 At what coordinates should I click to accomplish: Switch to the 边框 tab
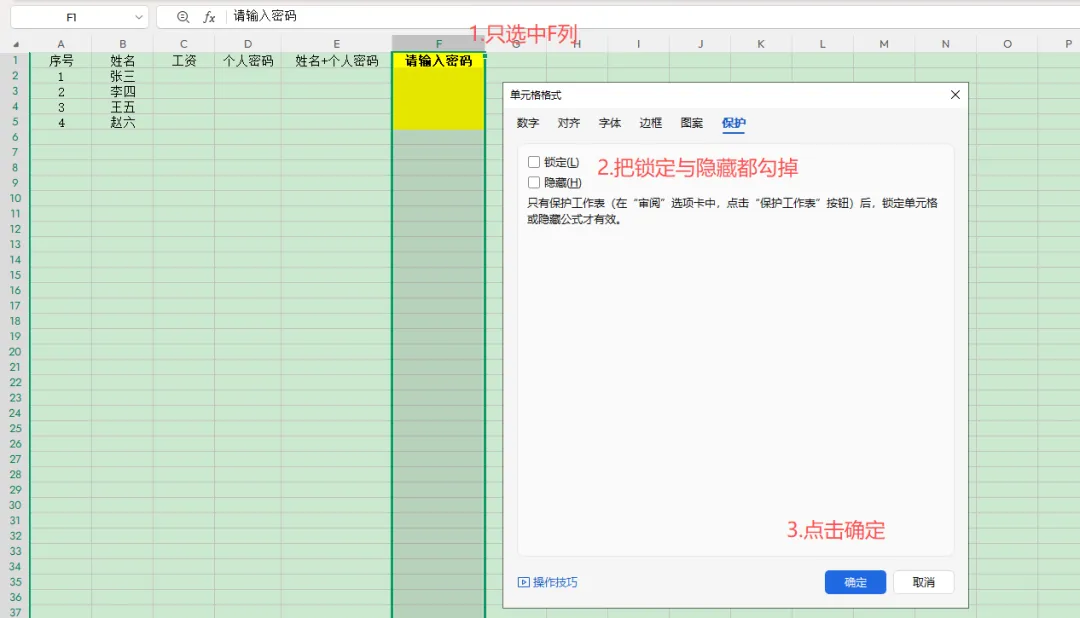[x=650, y=123]
